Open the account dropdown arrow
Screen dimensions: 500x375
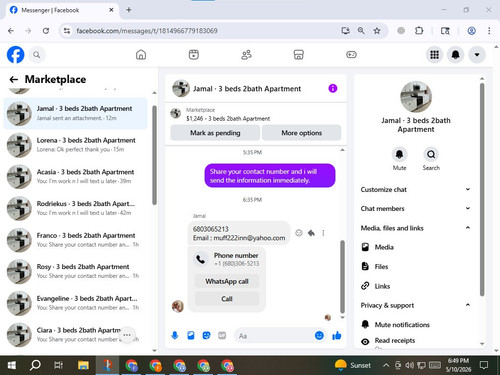477,55
